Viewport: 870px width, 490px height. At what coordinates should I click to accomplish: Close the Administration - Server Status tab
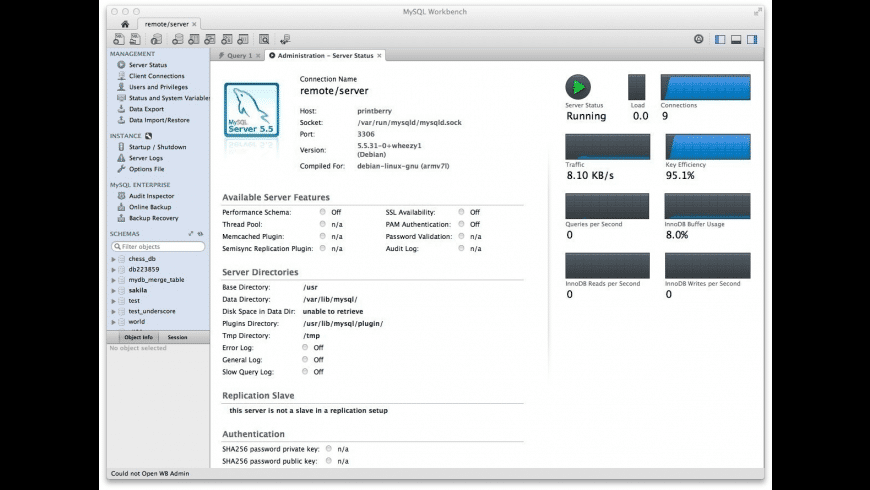pyautogui.click(x=380, y=55)
